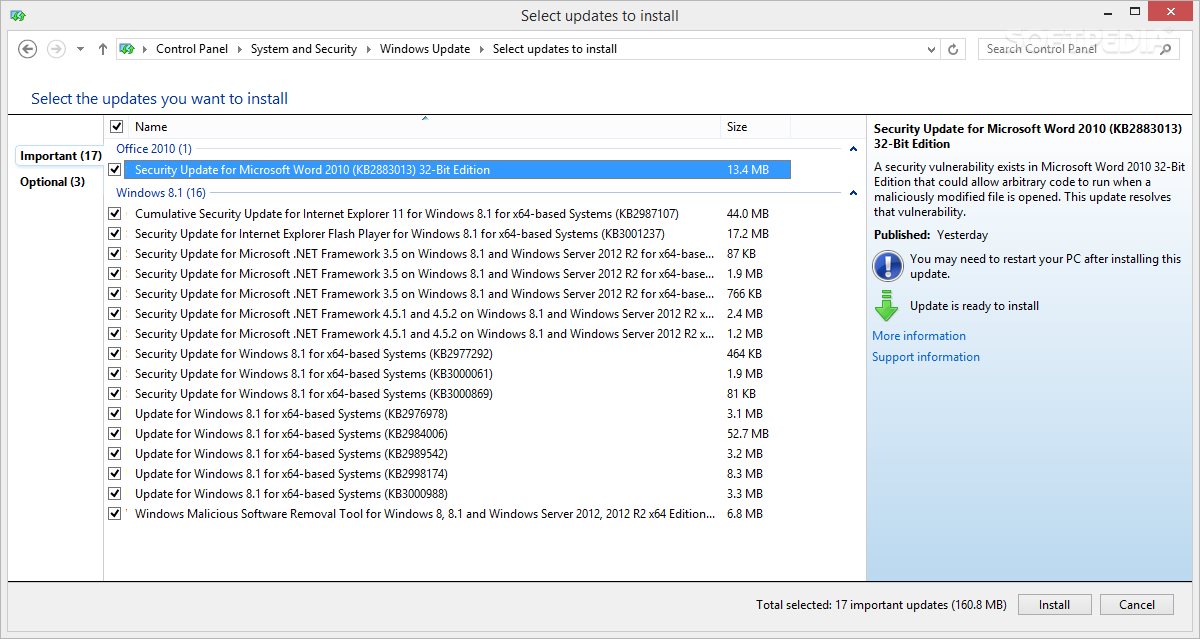Screen dimensions: 1200x639
Task: Select the Update for Windows 8.1 KB2984006 row
Action: tap(449, 434)
